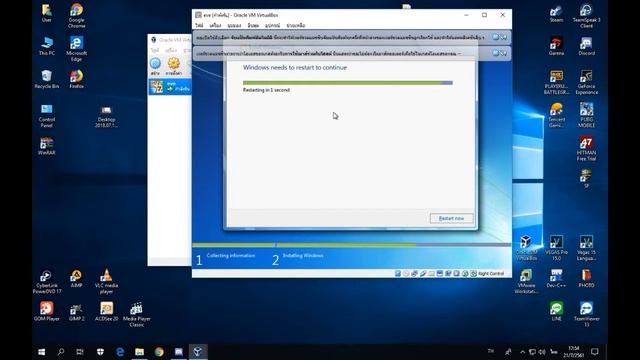The width and height of the screenshot is (640, 360).
Task: Open GIMP 2 desktop shortcut
Action: tap(76, 311)
